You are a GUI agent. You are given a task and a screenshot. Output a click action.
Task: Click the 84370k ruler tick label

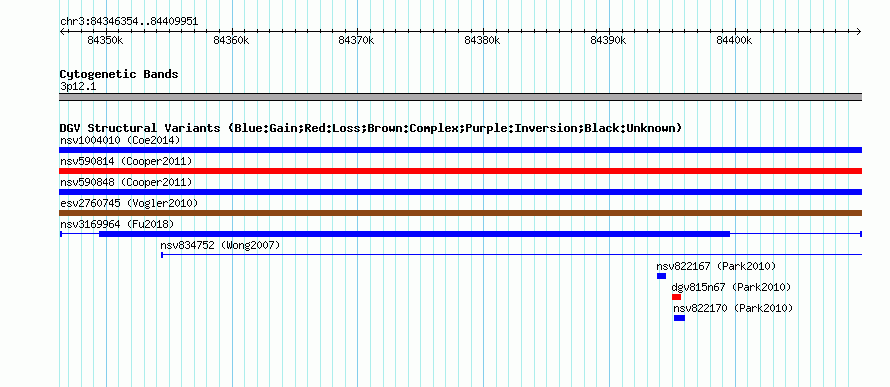(356, 40)
